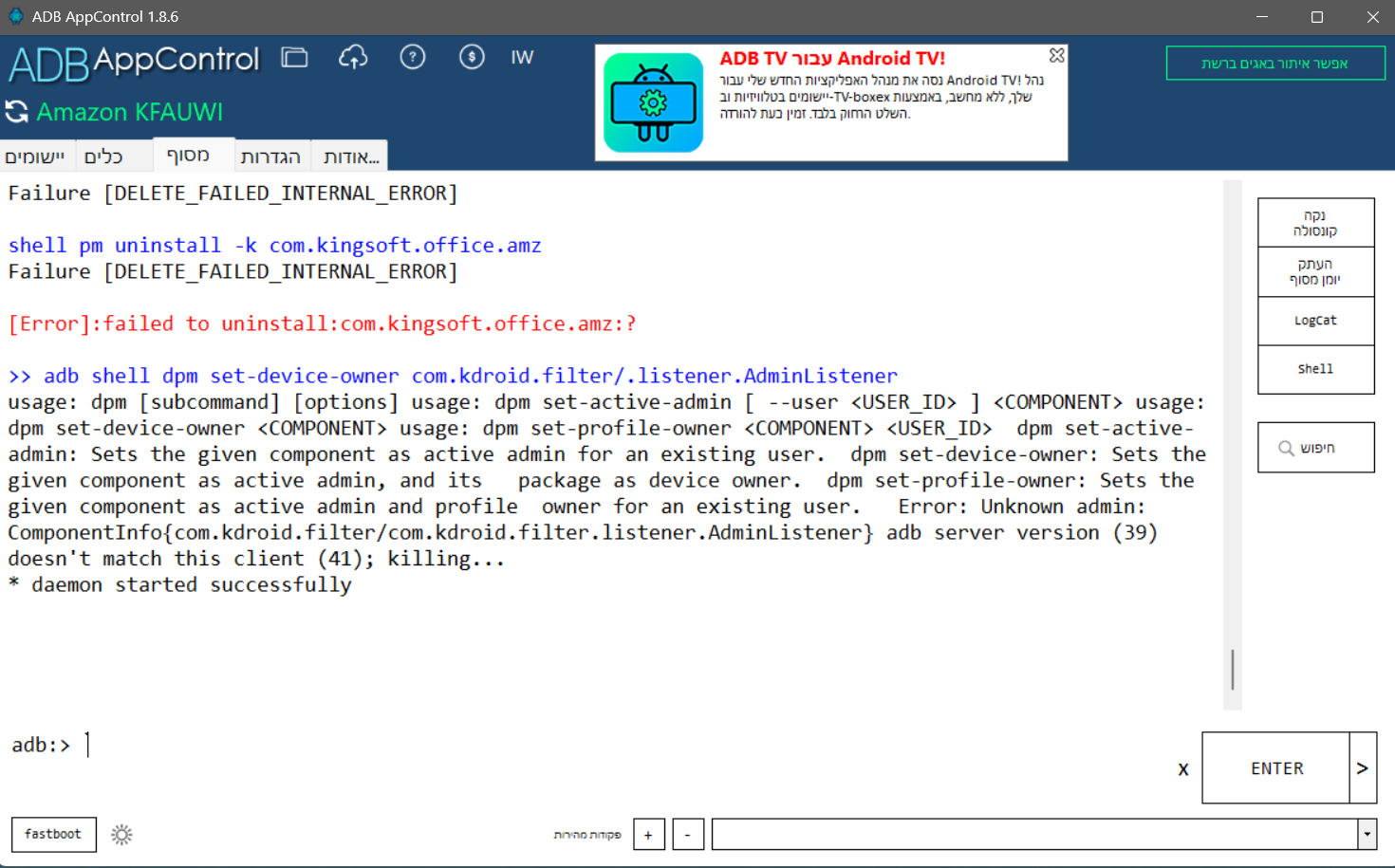
Task: Click the pm uninstall kingsoft command line
Action: click(x=275, y=246)
